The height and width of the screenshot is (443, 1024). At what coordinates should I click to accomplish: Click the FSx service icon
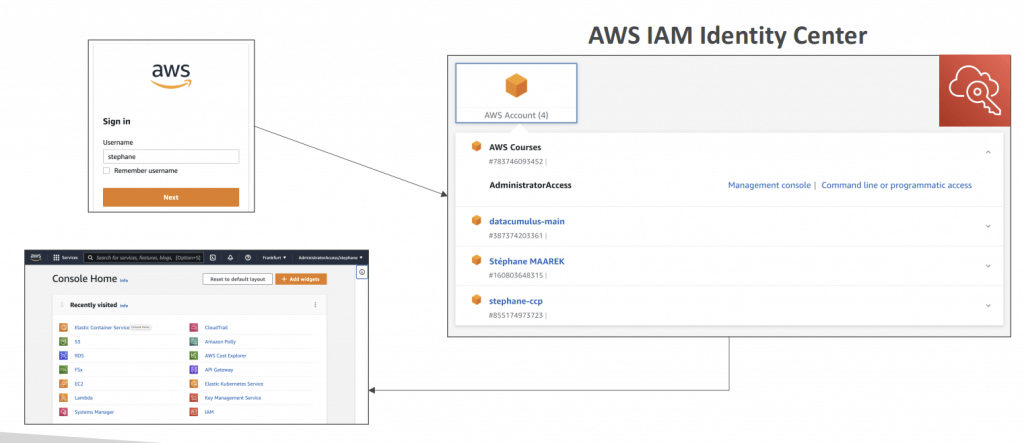63,370
